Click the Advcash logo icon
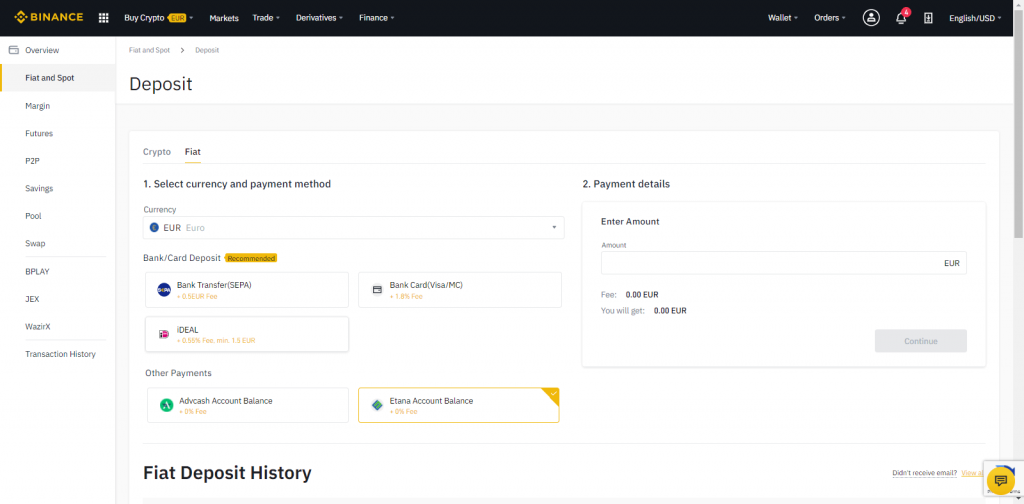The image size is (1024, 504). click(x=167, y=405)
